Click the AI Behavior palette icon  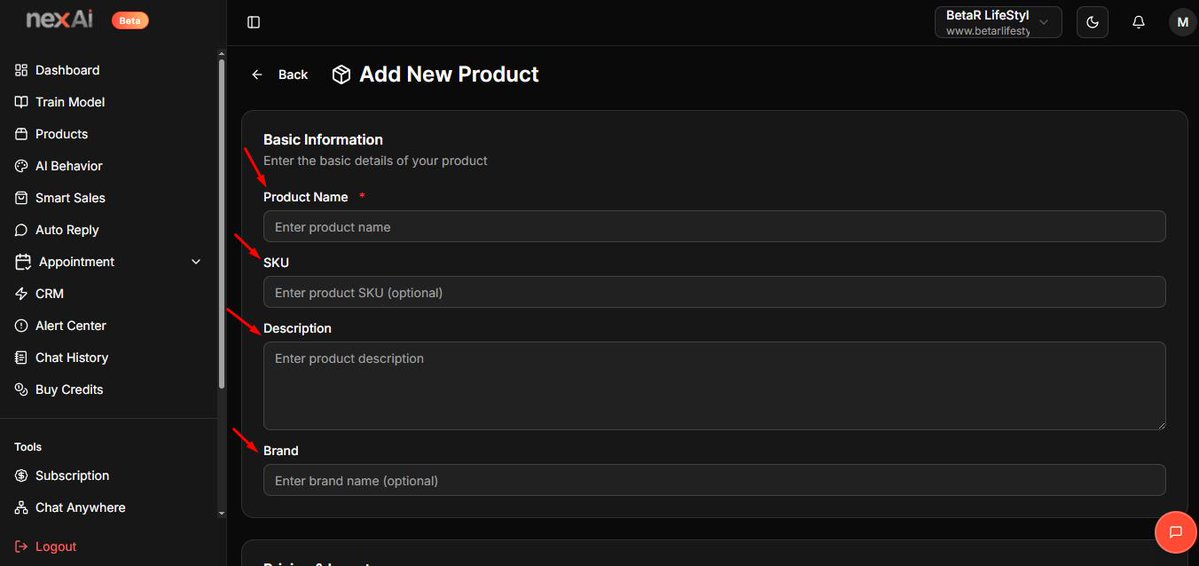(x=21, y=166)
